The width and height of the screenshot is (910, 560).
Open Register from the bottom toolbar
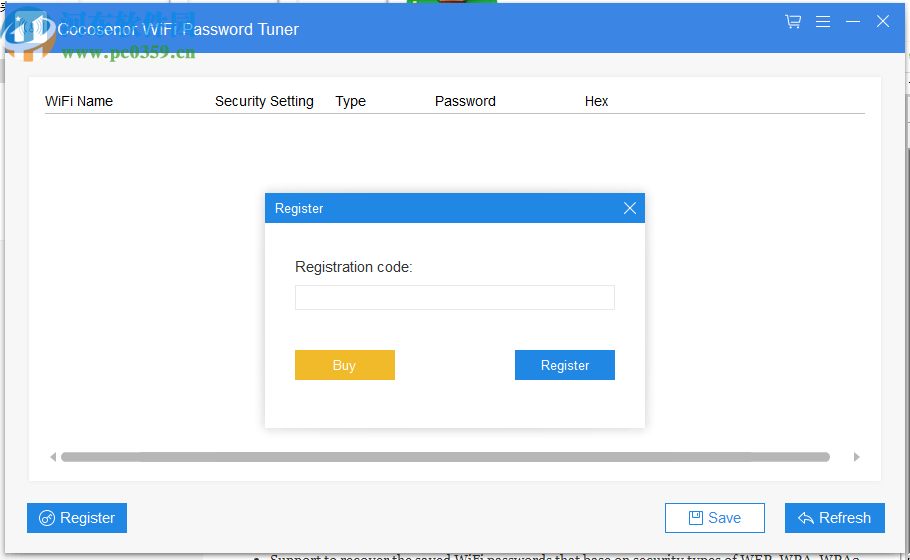tap(77, 518)
